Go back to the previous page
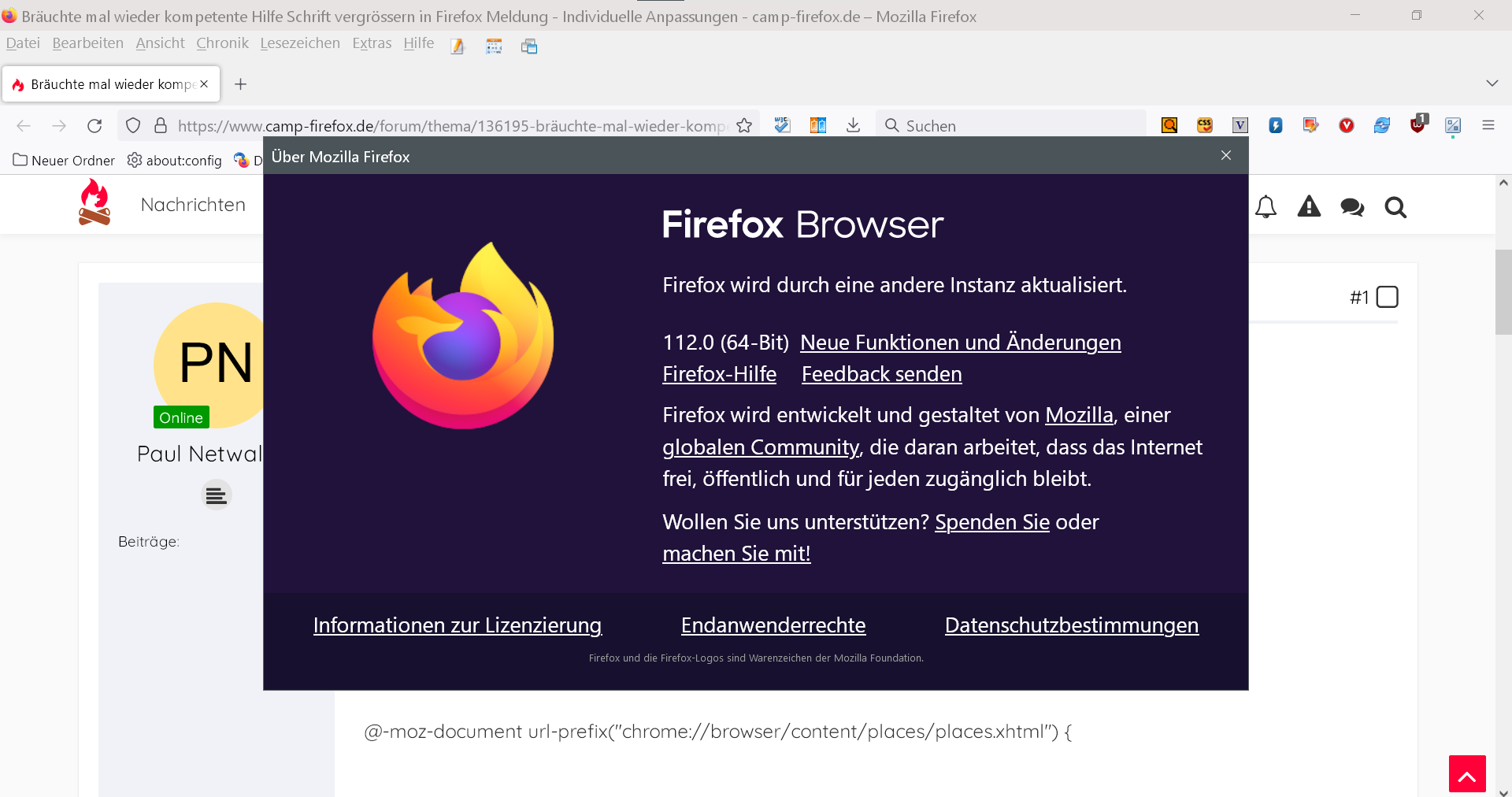 tap(24, 126)
